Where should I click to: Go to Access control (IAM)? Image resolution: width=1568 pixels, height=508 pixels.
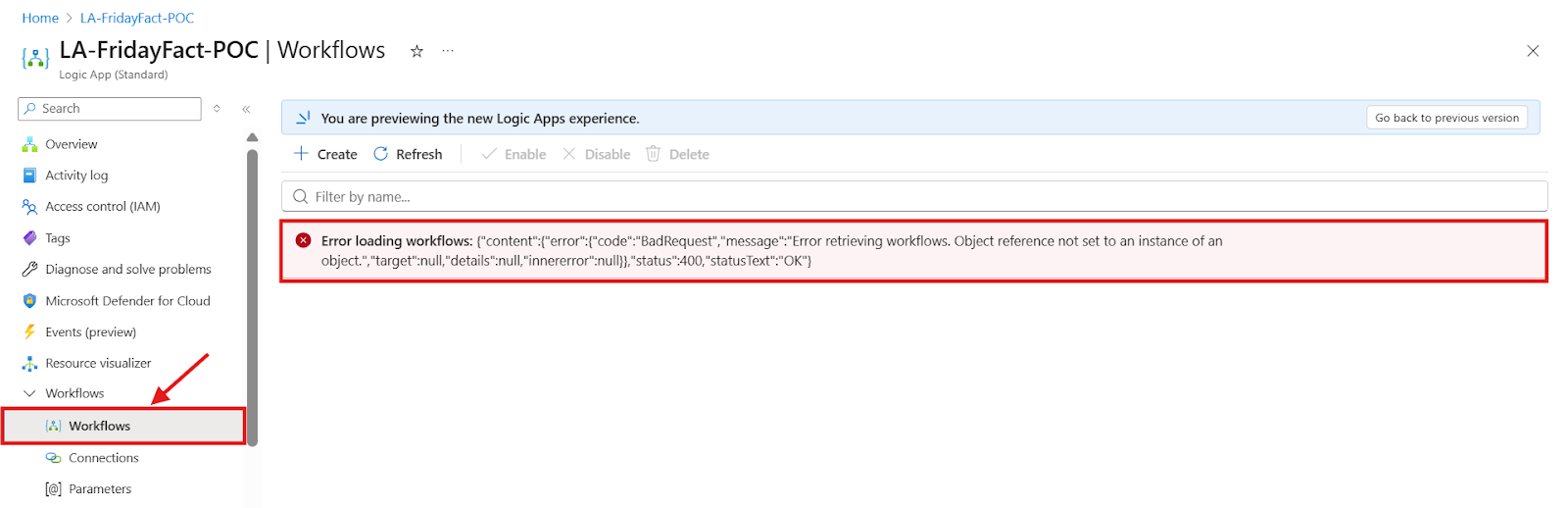102,207
